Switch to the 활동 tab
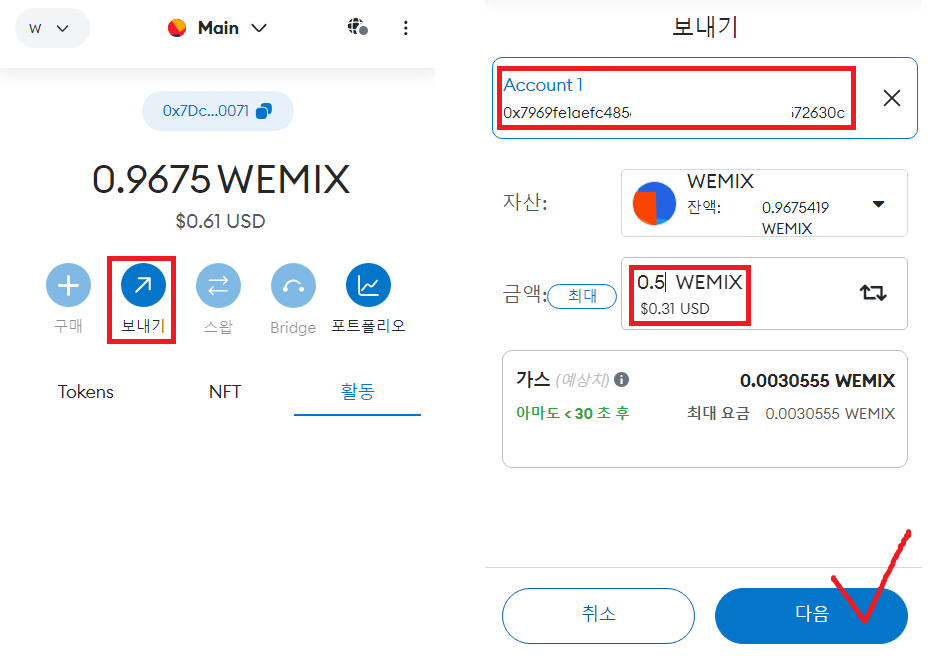The width and height of the screenshot is (948, 672). (357, 392)
